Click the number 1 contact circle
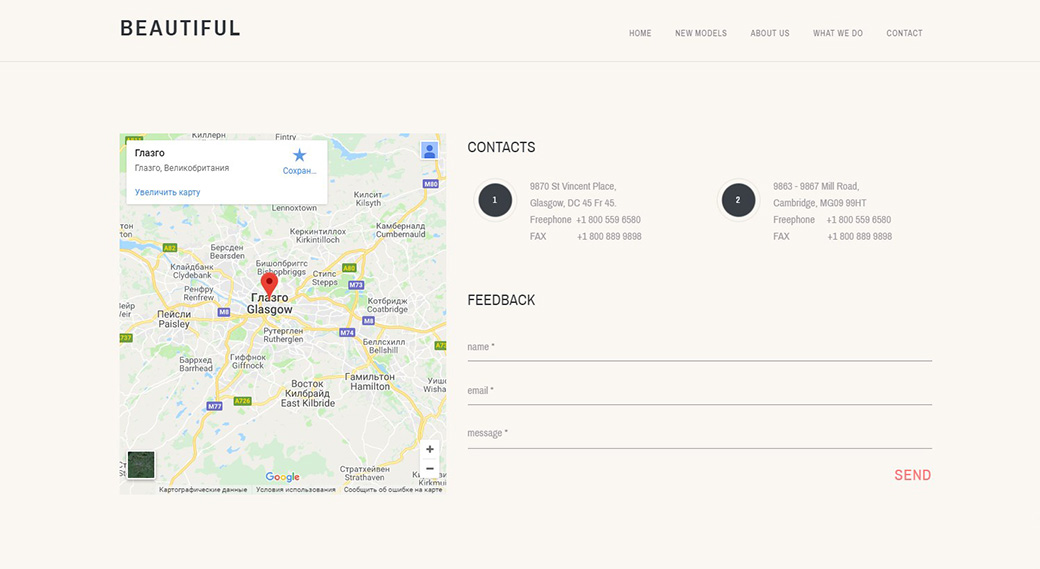 [x=494, y=200]
